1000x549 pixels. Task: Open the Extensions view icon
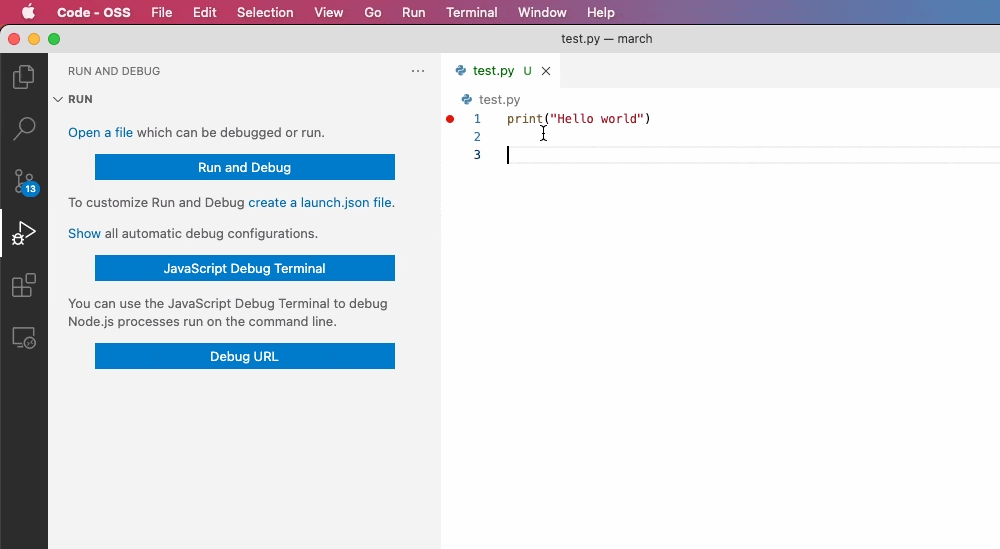(24, 286)
